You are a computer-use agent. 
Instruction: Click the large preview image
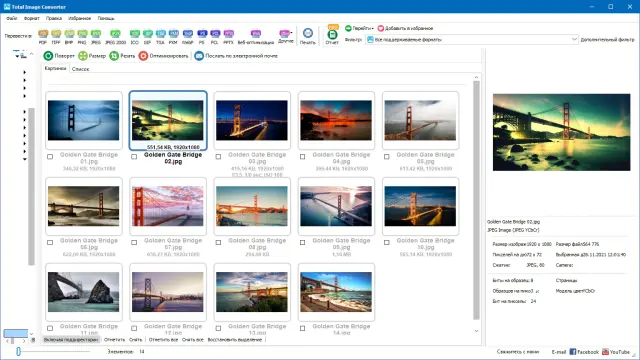pyautogui.click(x=561, y=132)
